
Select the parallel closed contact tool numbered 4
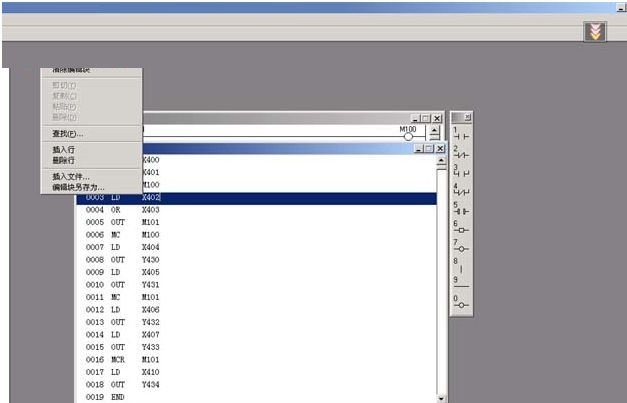click(x=461, y=190)
